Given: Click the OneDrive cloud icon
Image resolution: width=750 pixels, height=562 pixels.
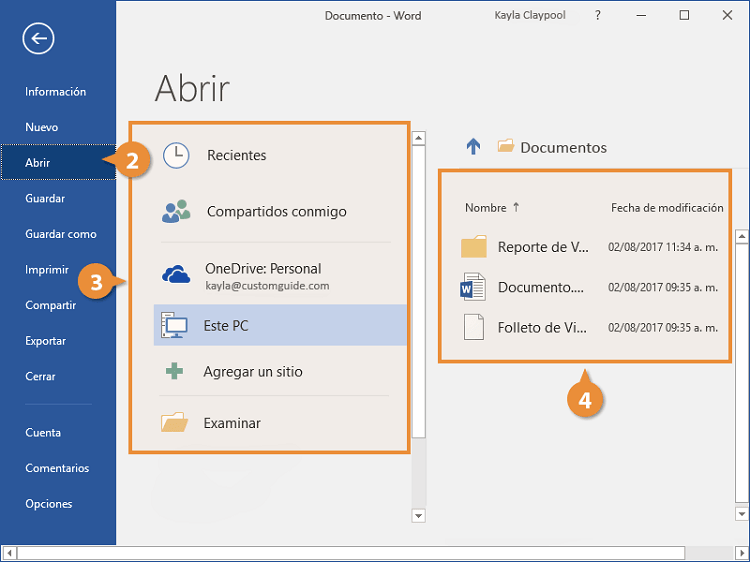Looking at the screenshot, I should point(176,275).
